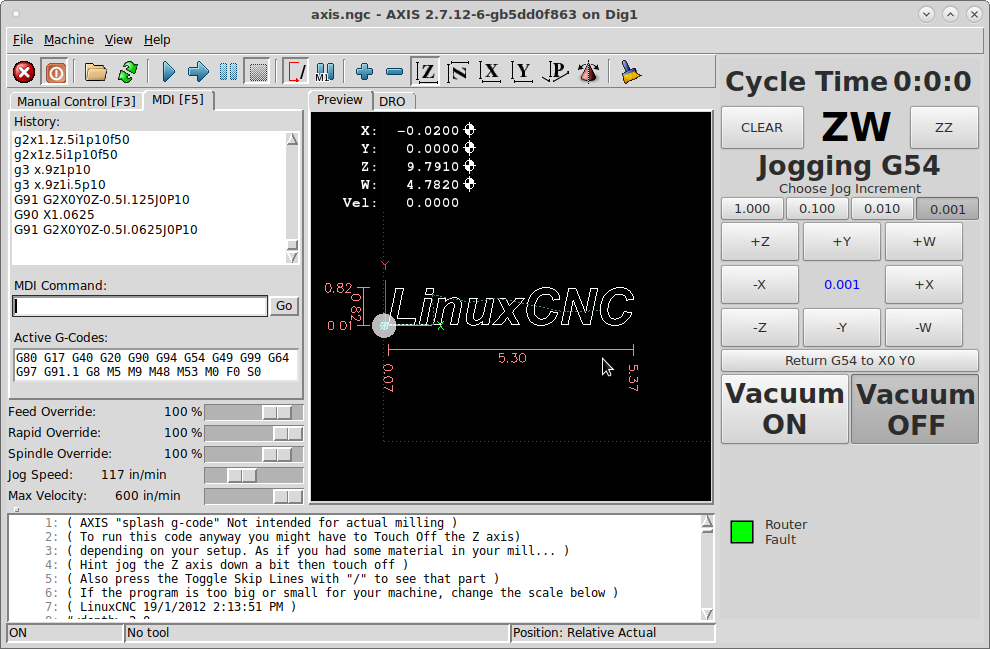Jog with the +Y button
Screen dimensions: 990x649
click(842, 242)
